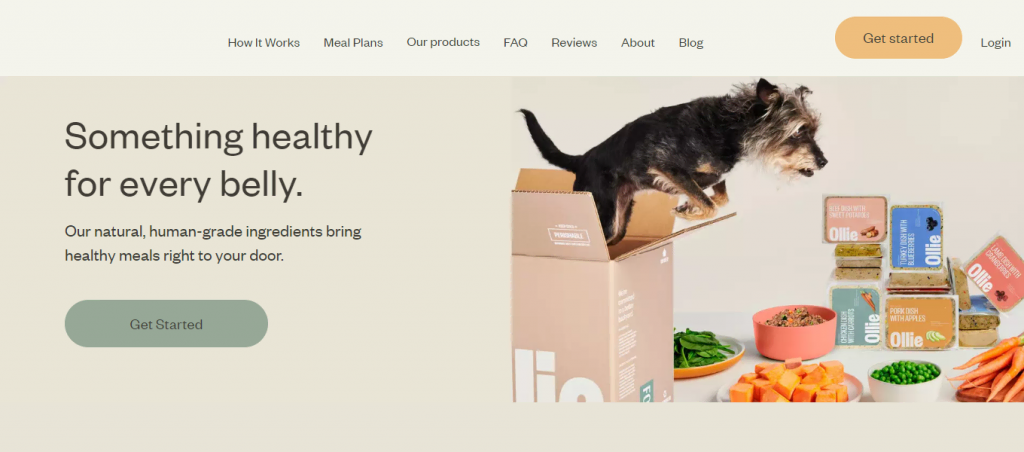Click the pink bowl of dog food
The width and height of the screenshot is (1024, 452).
pyautogui.click(x=794, y=331)
